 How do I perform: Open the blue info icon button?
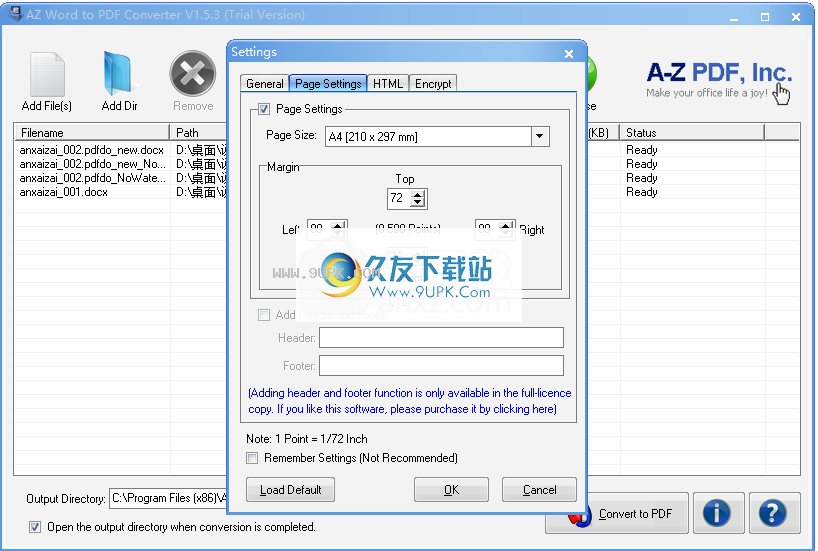(718, 513)
